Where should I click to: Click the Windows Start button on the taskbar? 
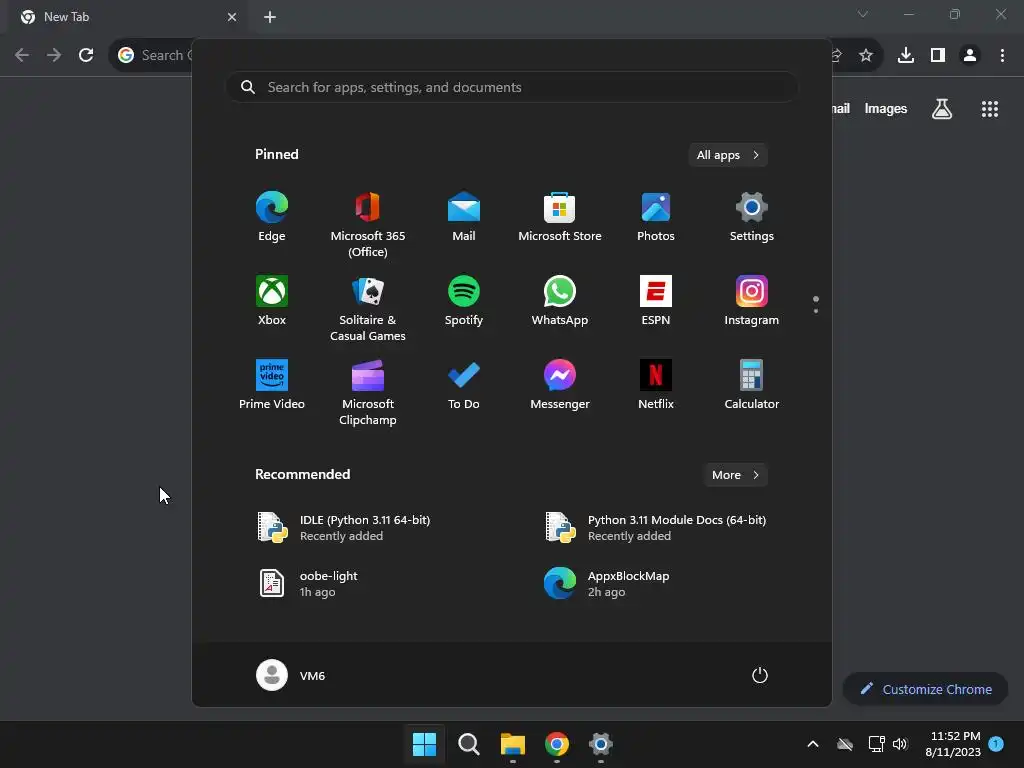tap(424, 744)
